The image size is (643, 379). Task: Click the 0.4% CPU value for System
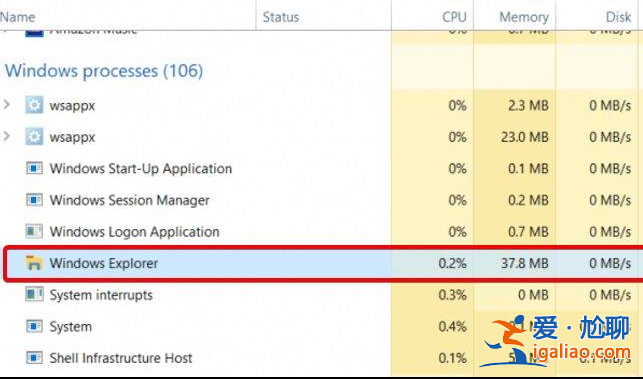click(x=452, y=326)
